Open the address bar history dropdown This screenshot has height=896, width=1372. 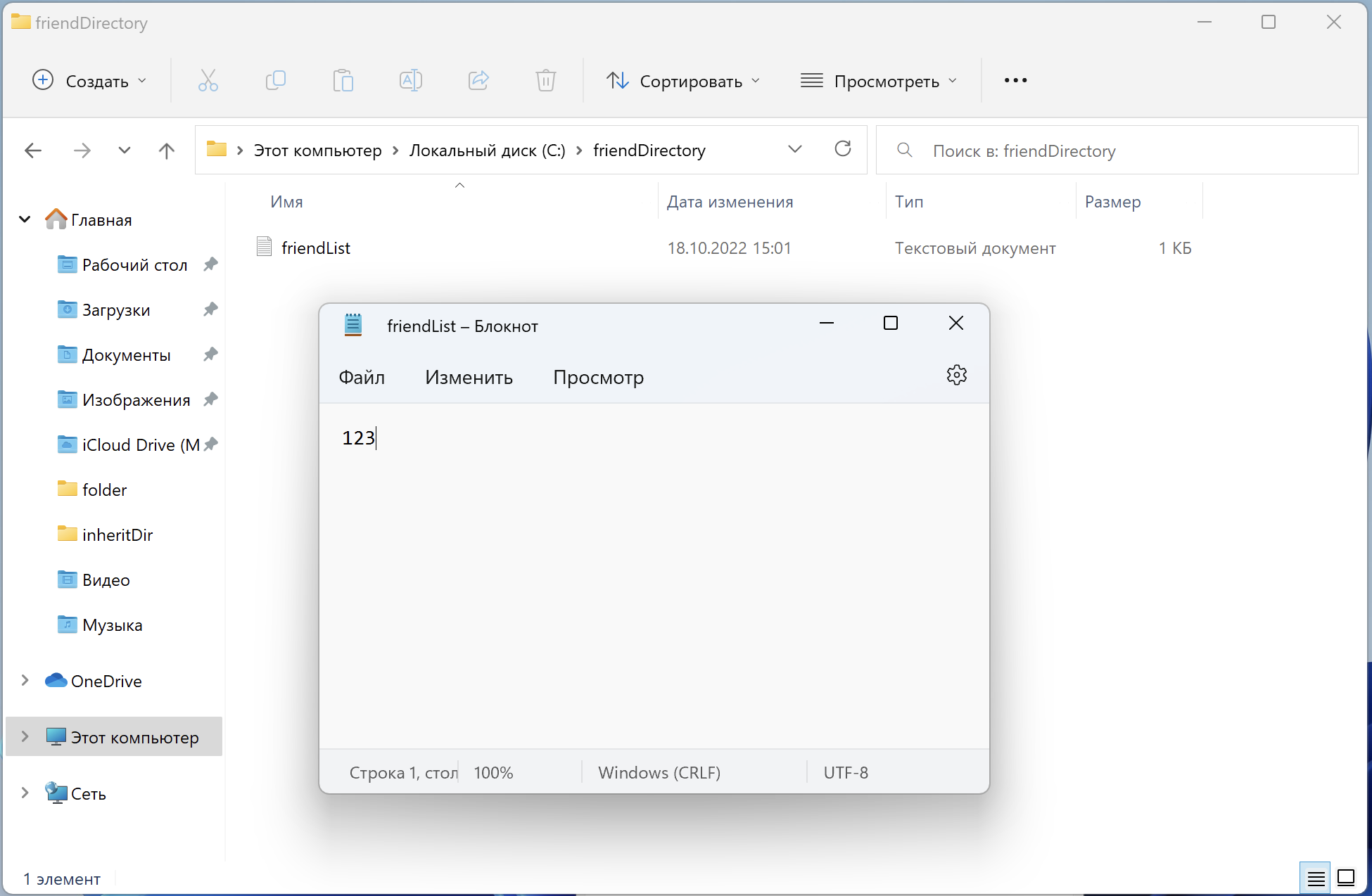click(794, 149)
